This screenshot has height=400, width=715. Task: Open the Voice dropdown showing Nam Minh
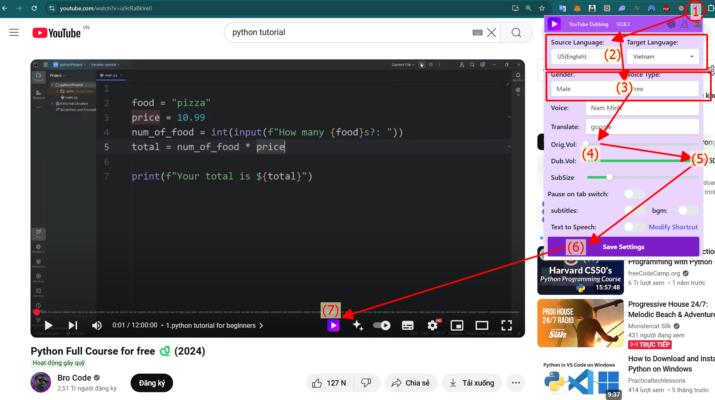pyautogui.click(x=642, y=108)
